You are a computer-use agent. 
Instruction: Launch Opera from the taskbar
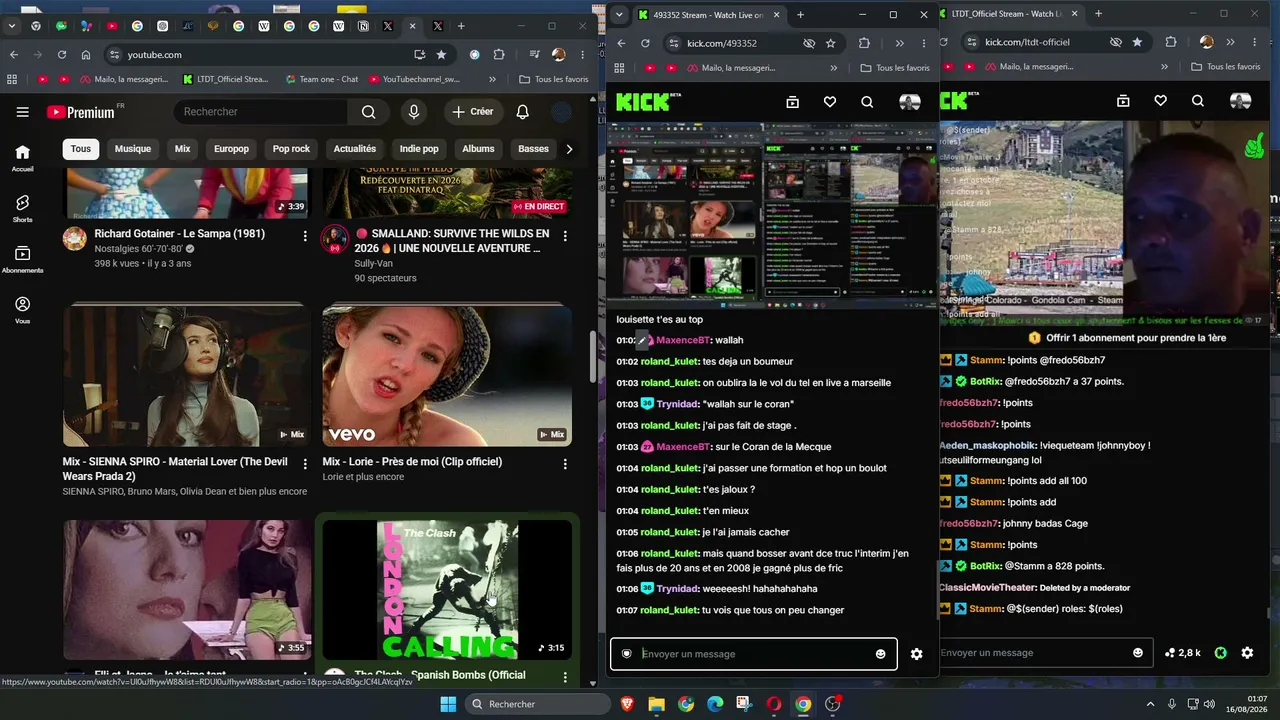pyautogui.click(x=773, y=704)
